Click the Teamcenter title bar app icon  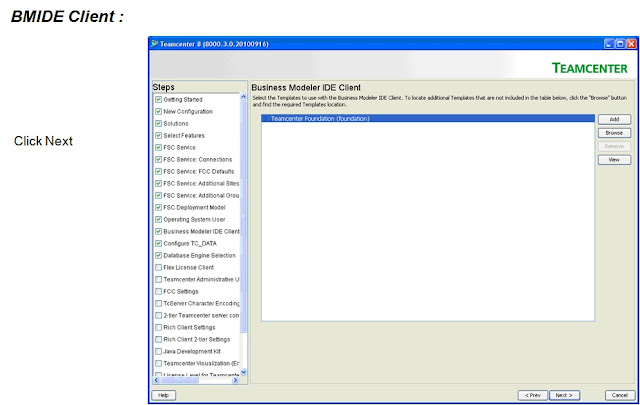click(154, 44)
